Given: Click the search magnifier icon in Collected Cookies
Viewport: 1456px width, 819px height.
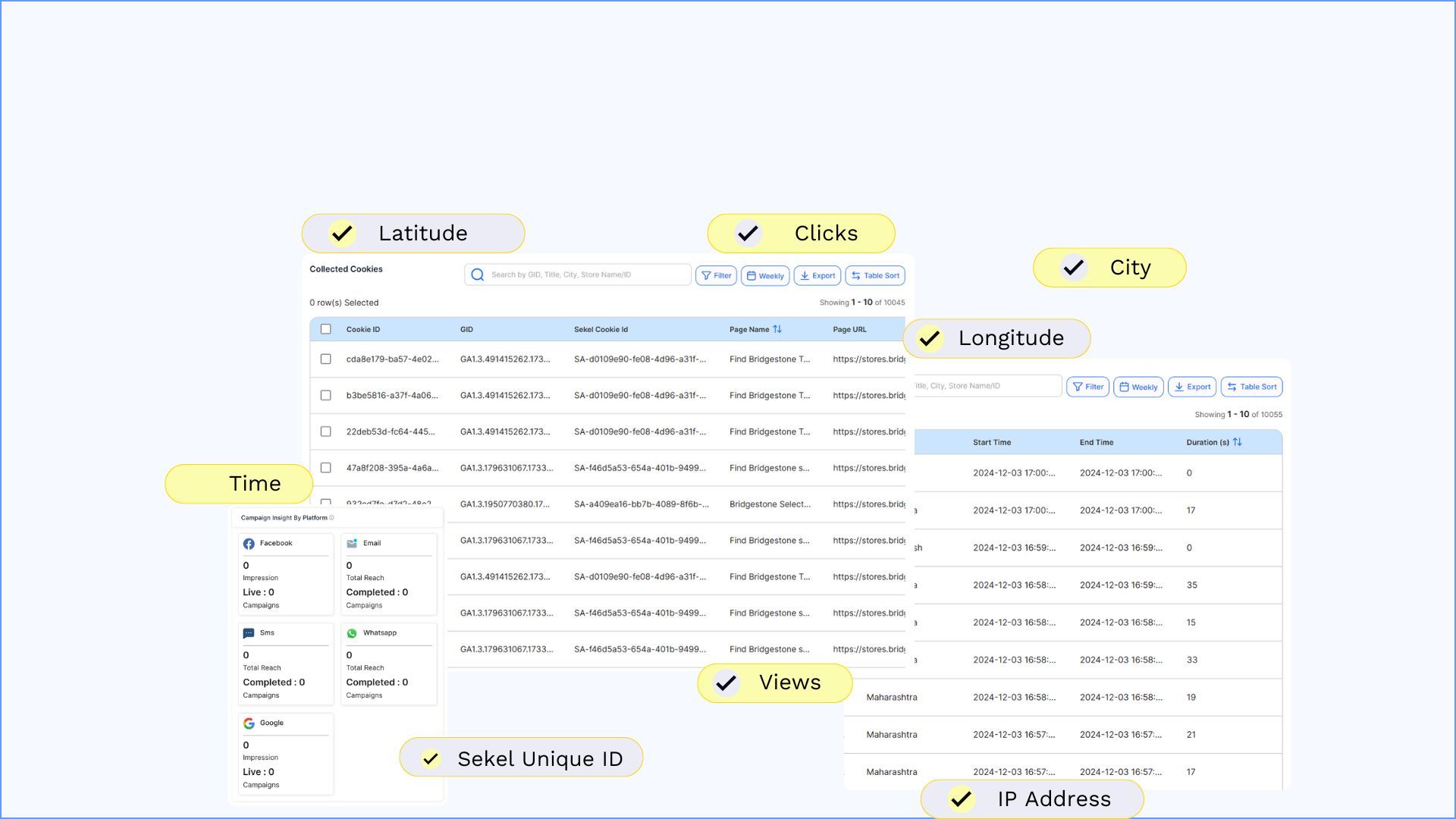Looking at the screenshot, I should pos(477,275).
